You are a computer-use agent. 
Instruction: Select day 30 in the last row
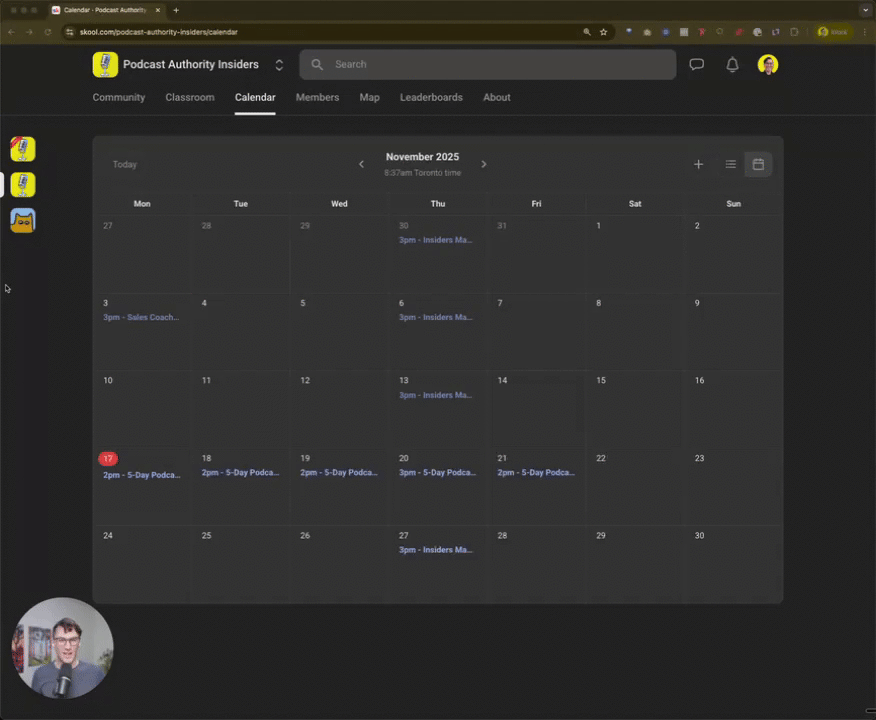pos(734,564)
